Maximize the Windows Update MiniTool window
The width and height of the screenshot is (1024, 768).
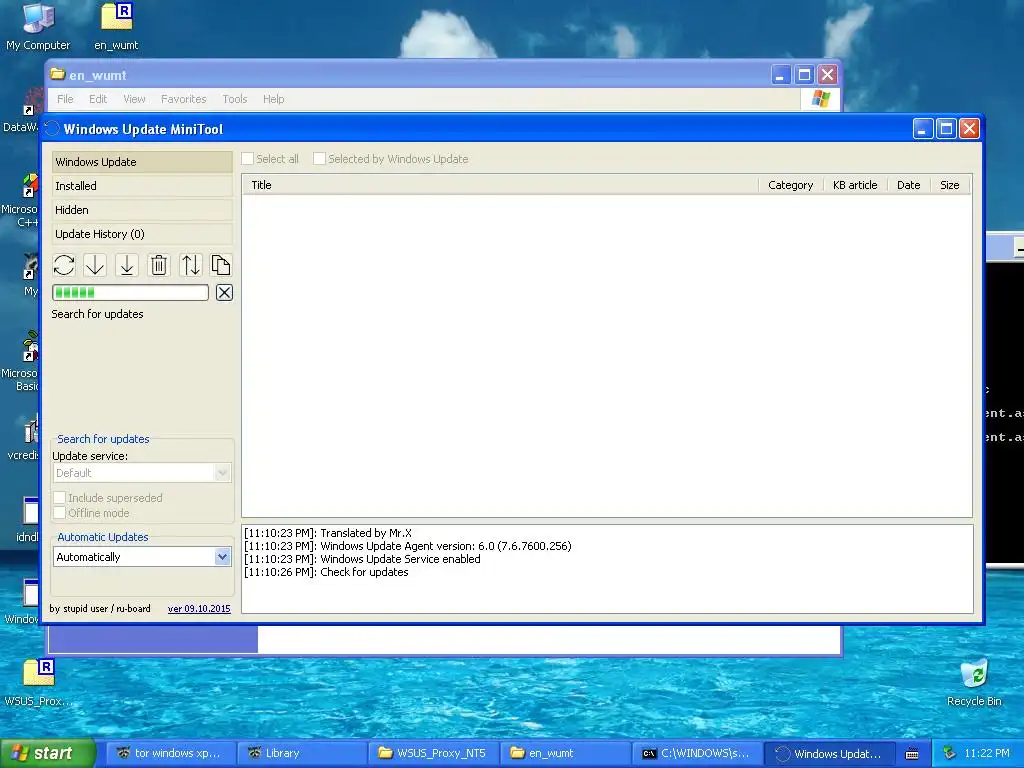tap(946, 129)
